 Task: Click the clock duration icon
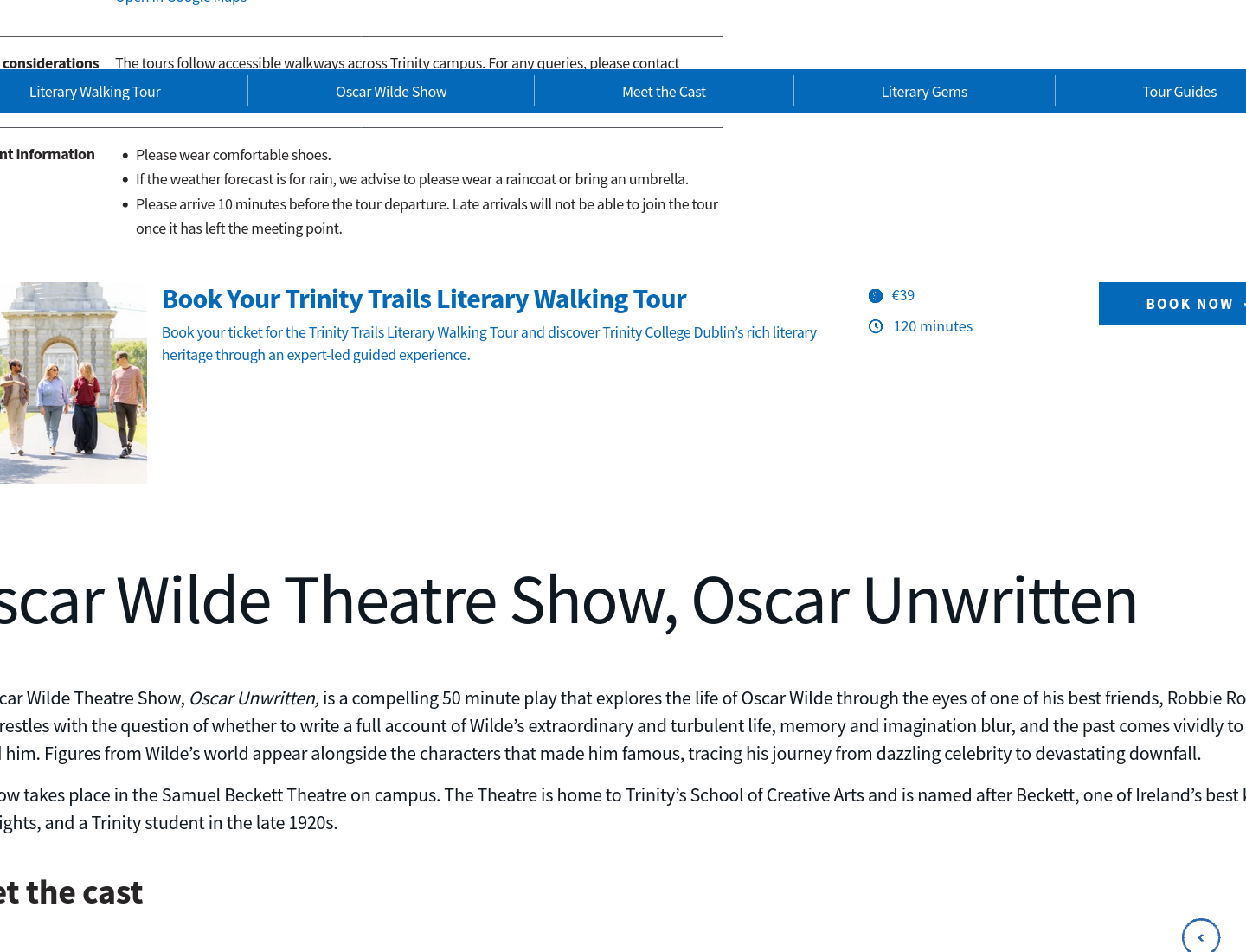click(x=876, y=326)
